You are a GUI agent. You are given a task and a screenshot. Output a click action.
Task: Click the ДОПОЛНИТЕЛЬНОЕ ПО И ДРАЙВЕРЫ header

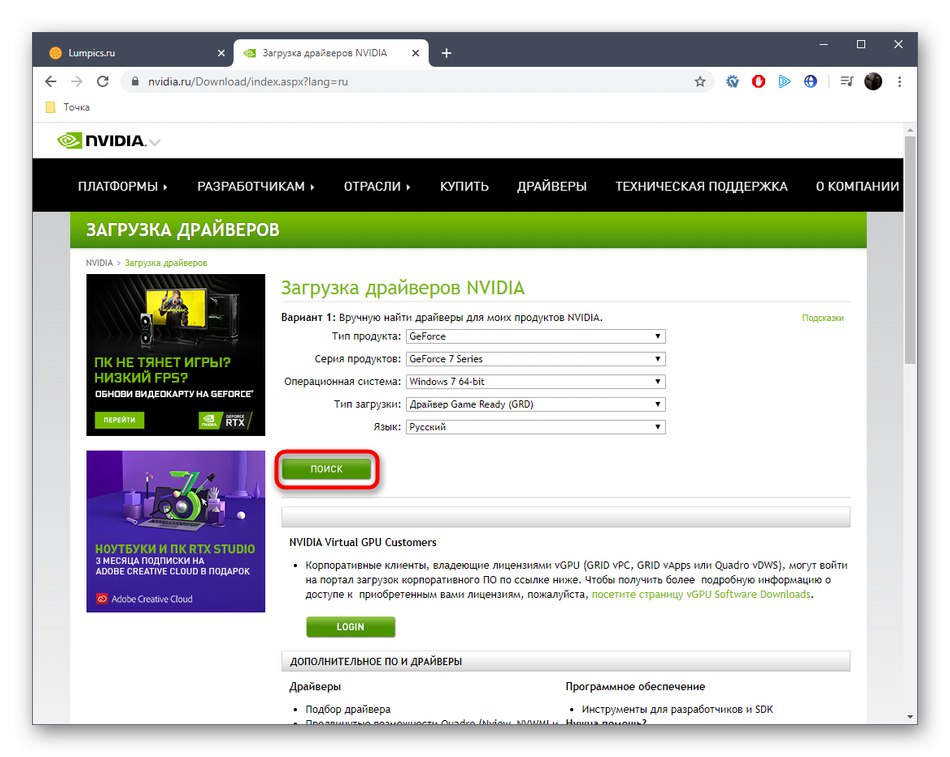point(566,661)
